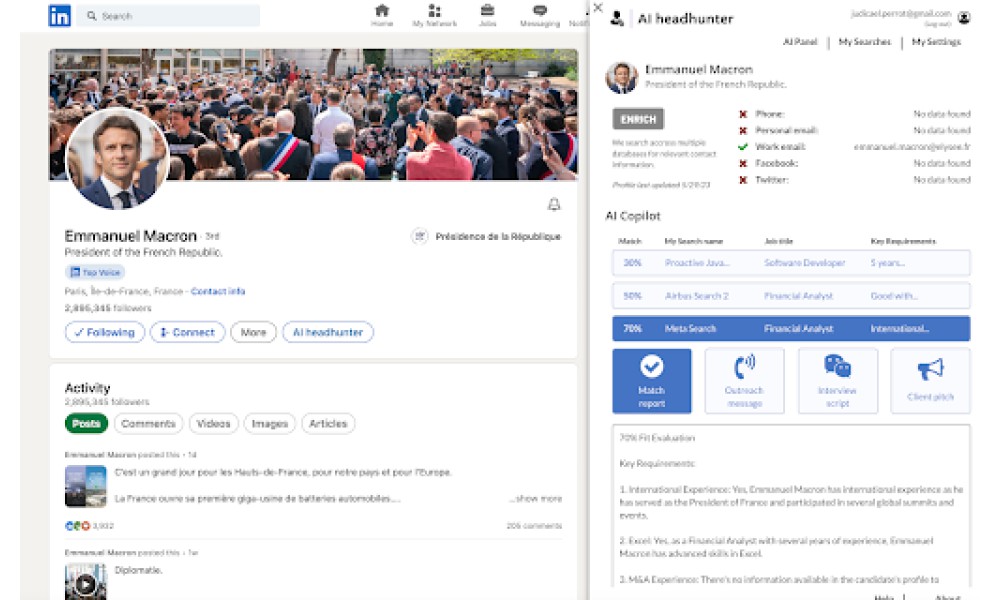Image resolution: width=1000 pixels, height=600 pixels.
Task: Select the Match report icon button
Action: click(651, 381)
